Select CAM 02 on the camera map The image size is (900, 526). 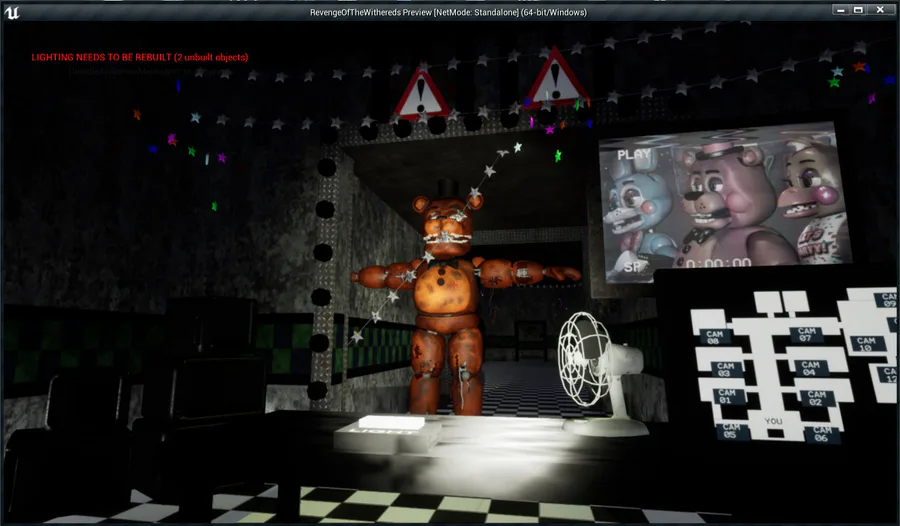tap(816, 398)
